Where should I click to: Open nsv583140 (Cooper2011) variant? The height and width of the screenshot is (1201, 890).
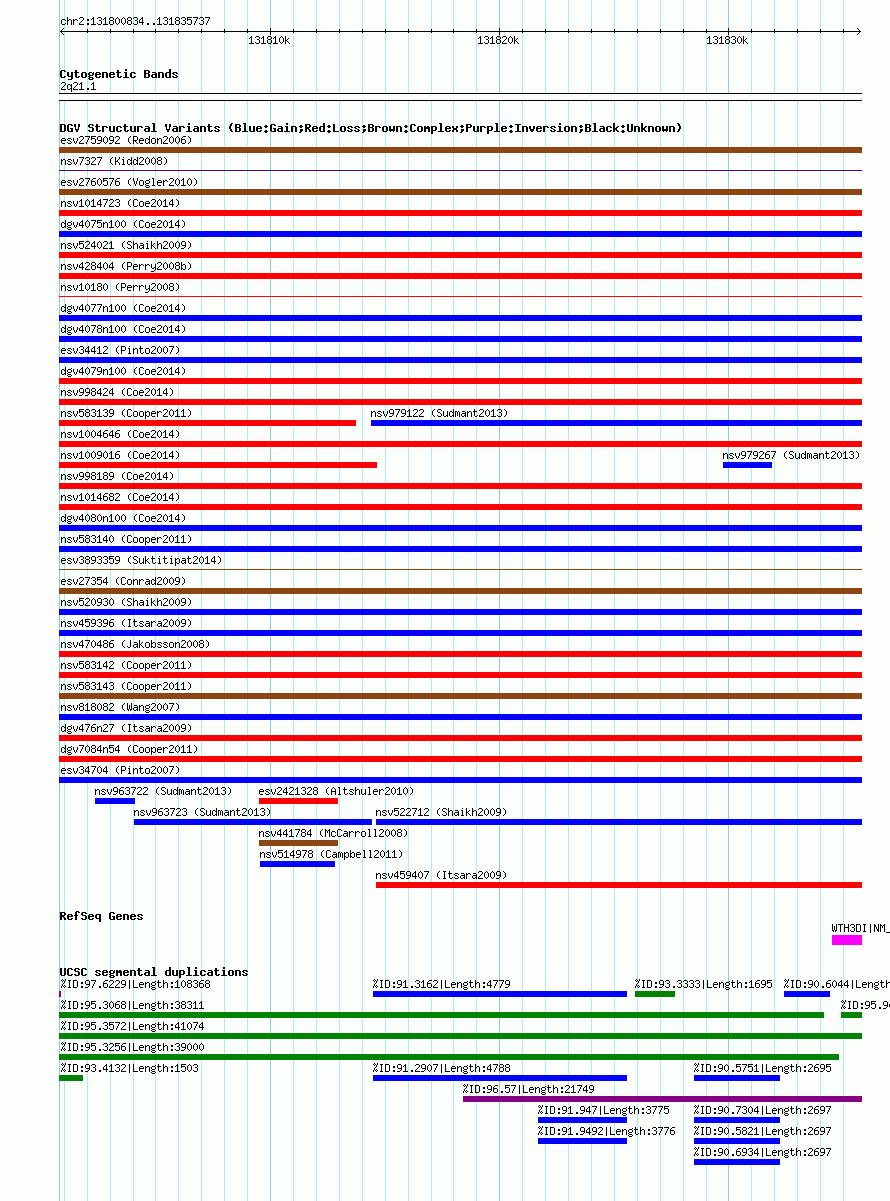click(x=460, y=549)
